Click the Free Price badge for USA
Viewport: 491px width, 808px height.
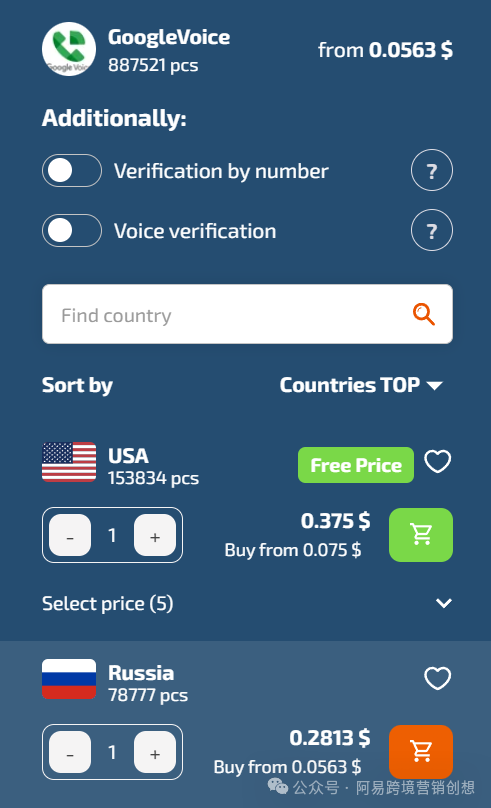click(x=355, y=465)
